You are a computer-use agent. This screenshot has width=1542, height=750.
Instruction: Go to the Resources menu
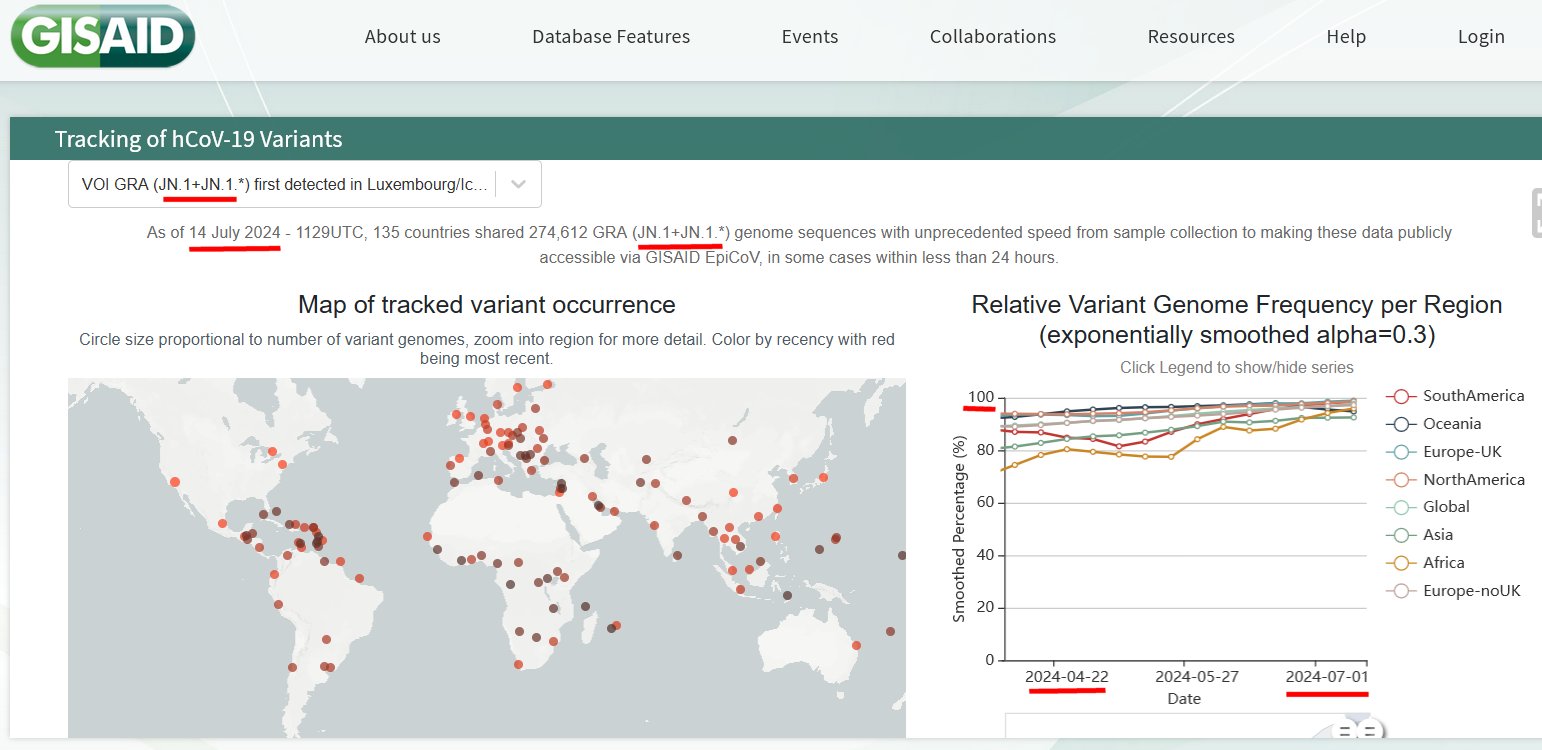(x=1190, y=36)
